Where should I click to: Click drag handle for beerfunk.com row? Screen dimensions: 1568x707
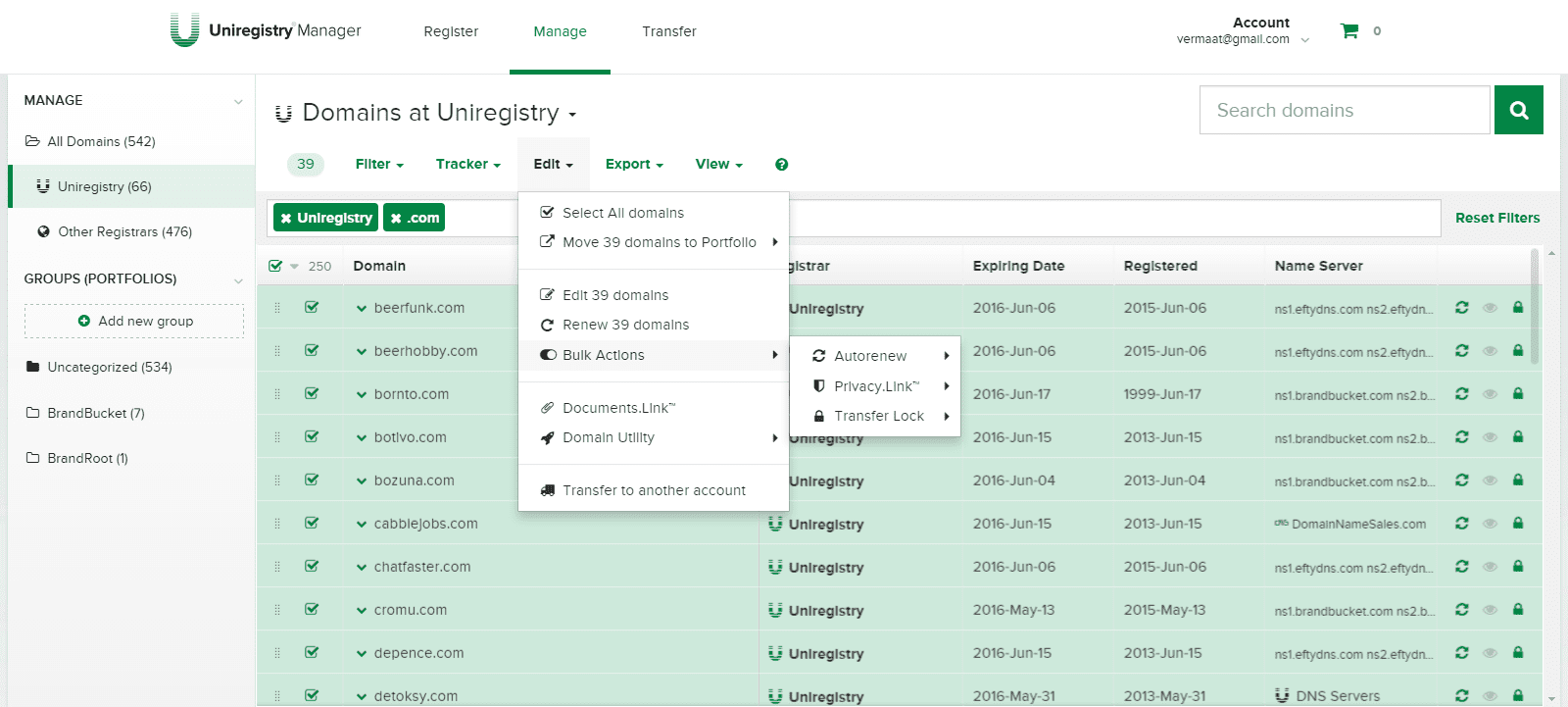[277, 308]
